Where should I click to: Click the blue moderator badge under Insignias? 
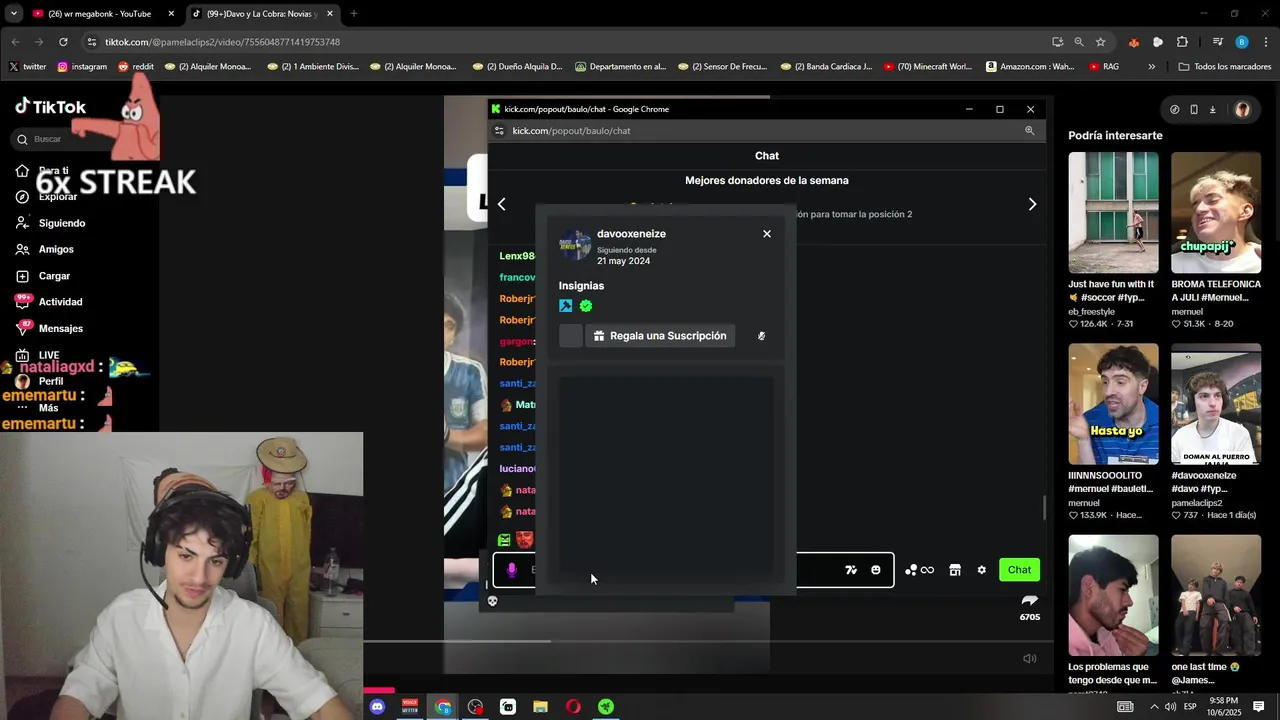point(566,306)
